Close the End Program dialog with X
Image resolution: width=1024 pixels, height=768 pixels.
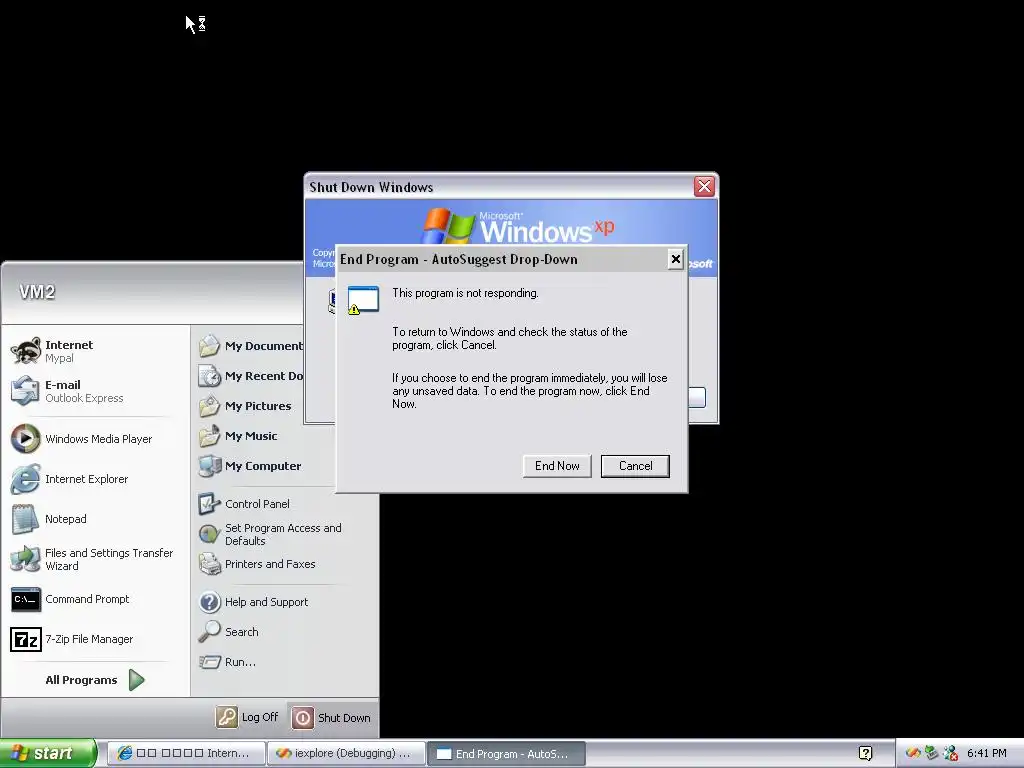pos(676,259)
